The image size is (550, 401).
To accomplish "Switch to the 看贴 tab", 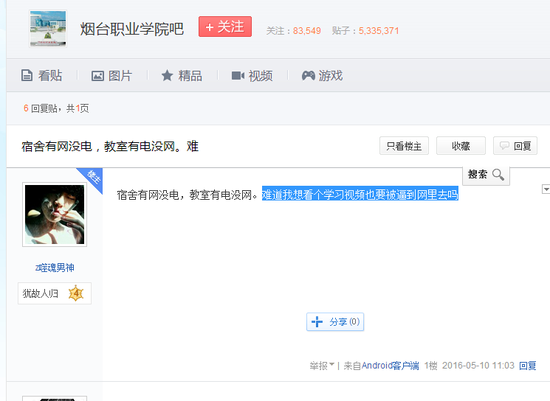I will tap(42, 75).
